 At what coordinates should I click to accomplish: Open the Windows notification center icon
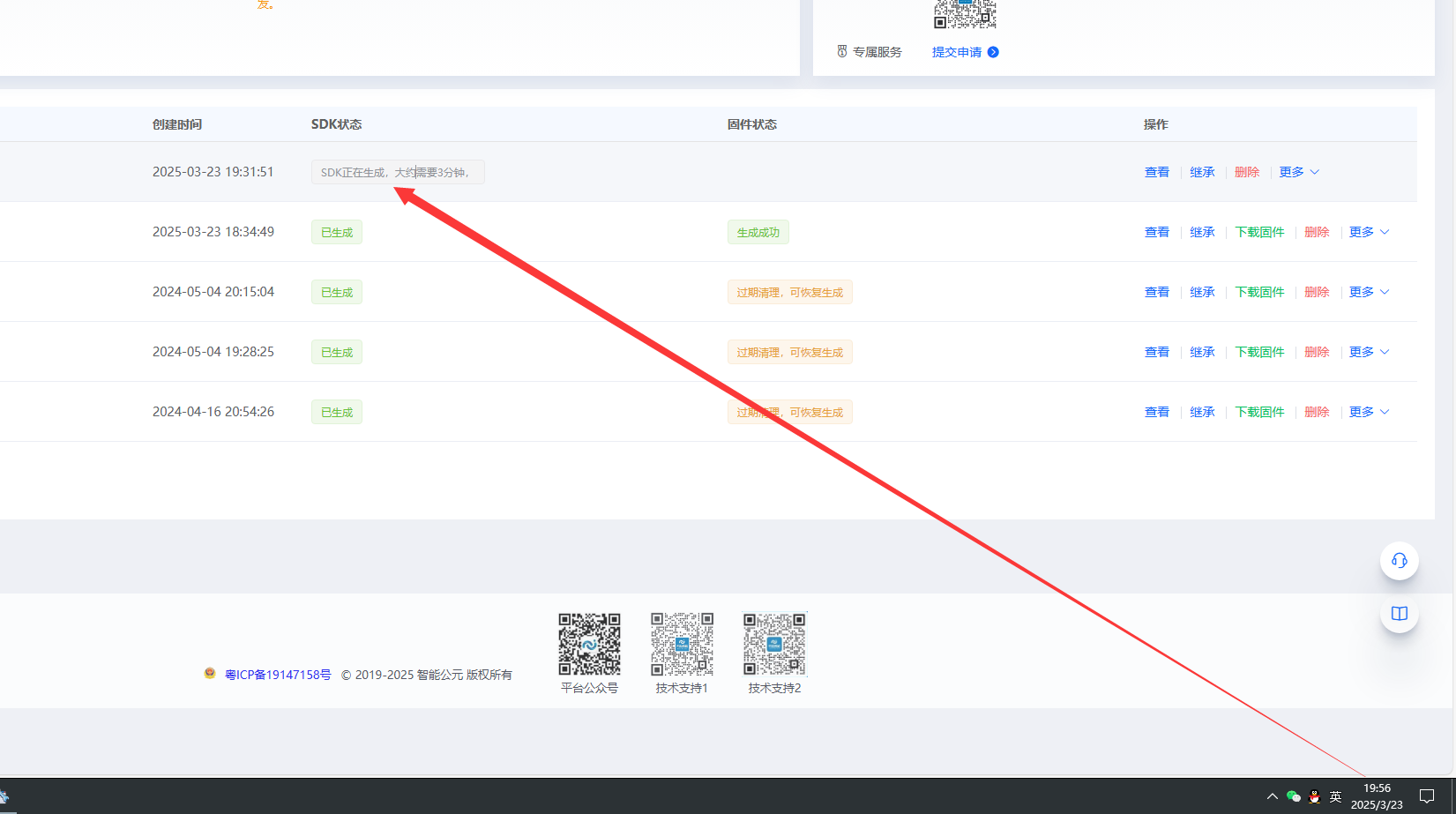pos(1426,796)
